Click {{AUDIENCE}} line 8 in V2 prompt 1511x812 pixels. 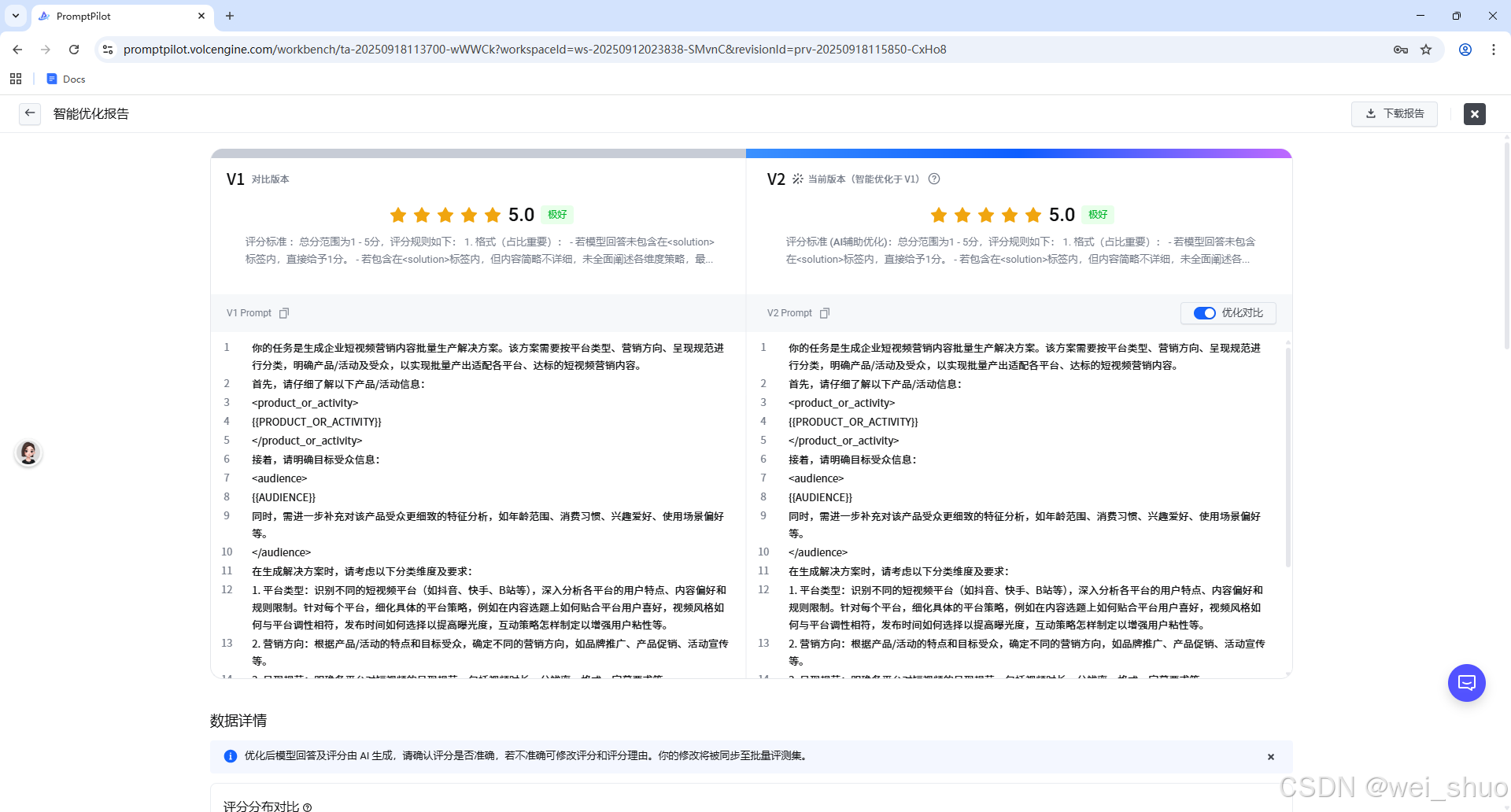pos(821,497)
